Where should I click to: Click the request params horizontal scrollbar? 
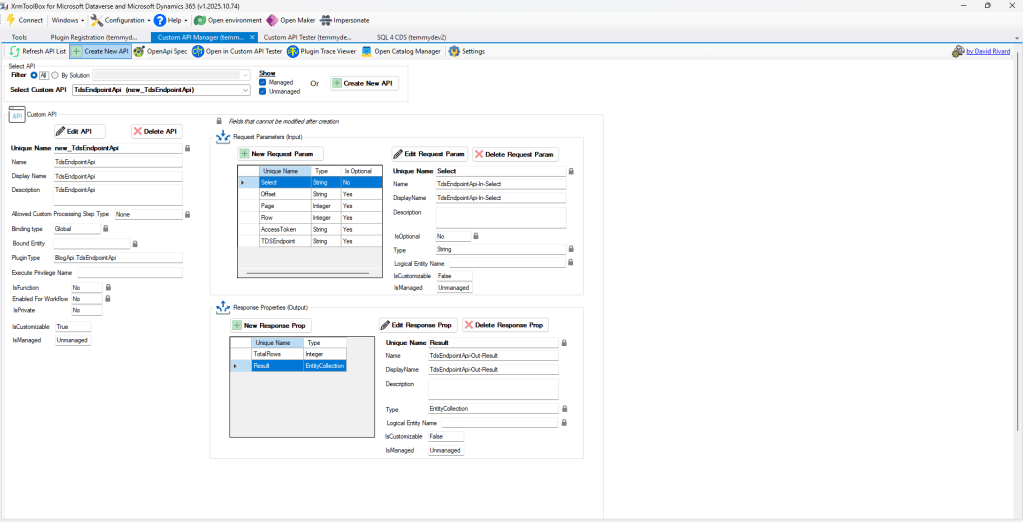(x=309, y=273)
